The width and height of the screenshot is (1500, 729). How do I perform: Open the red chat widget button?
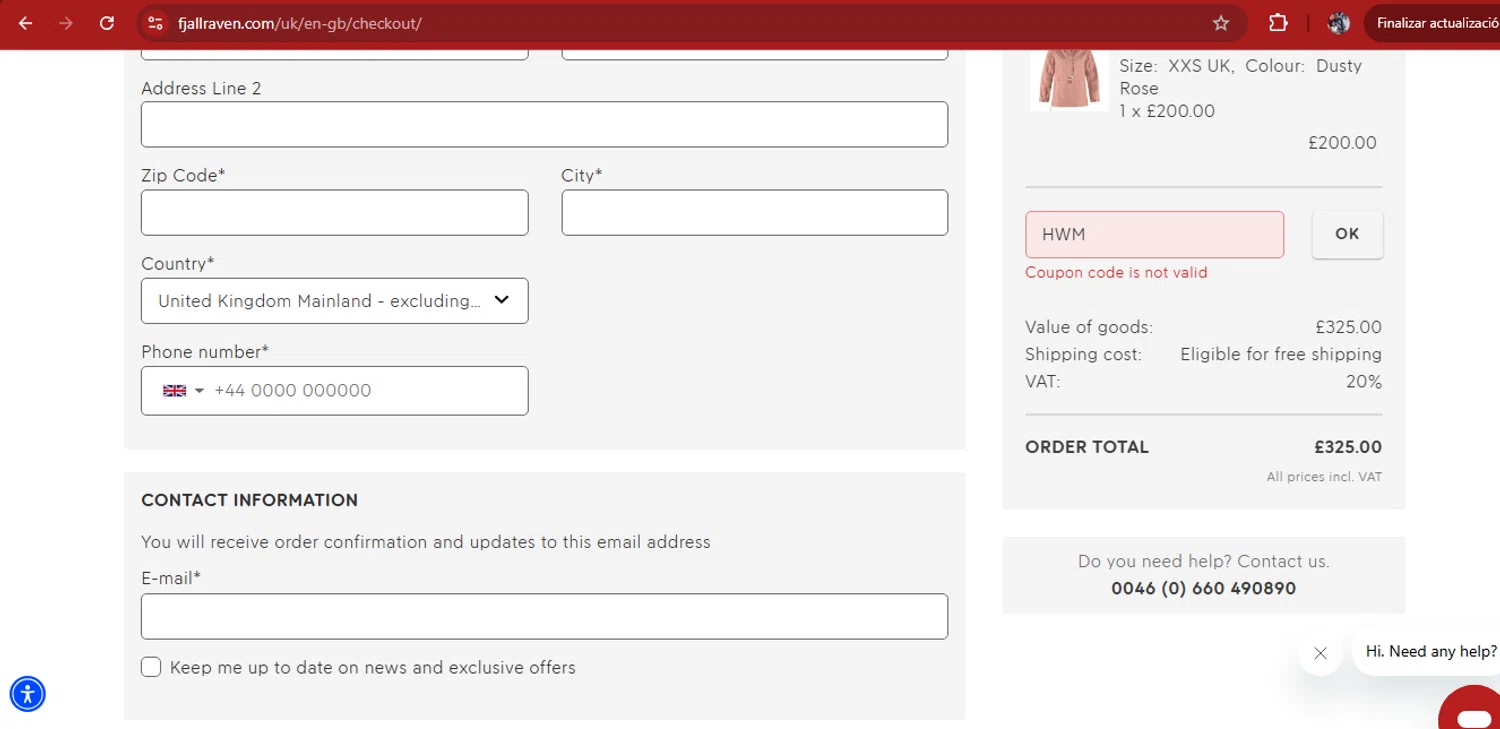[x=1472, y=710]
